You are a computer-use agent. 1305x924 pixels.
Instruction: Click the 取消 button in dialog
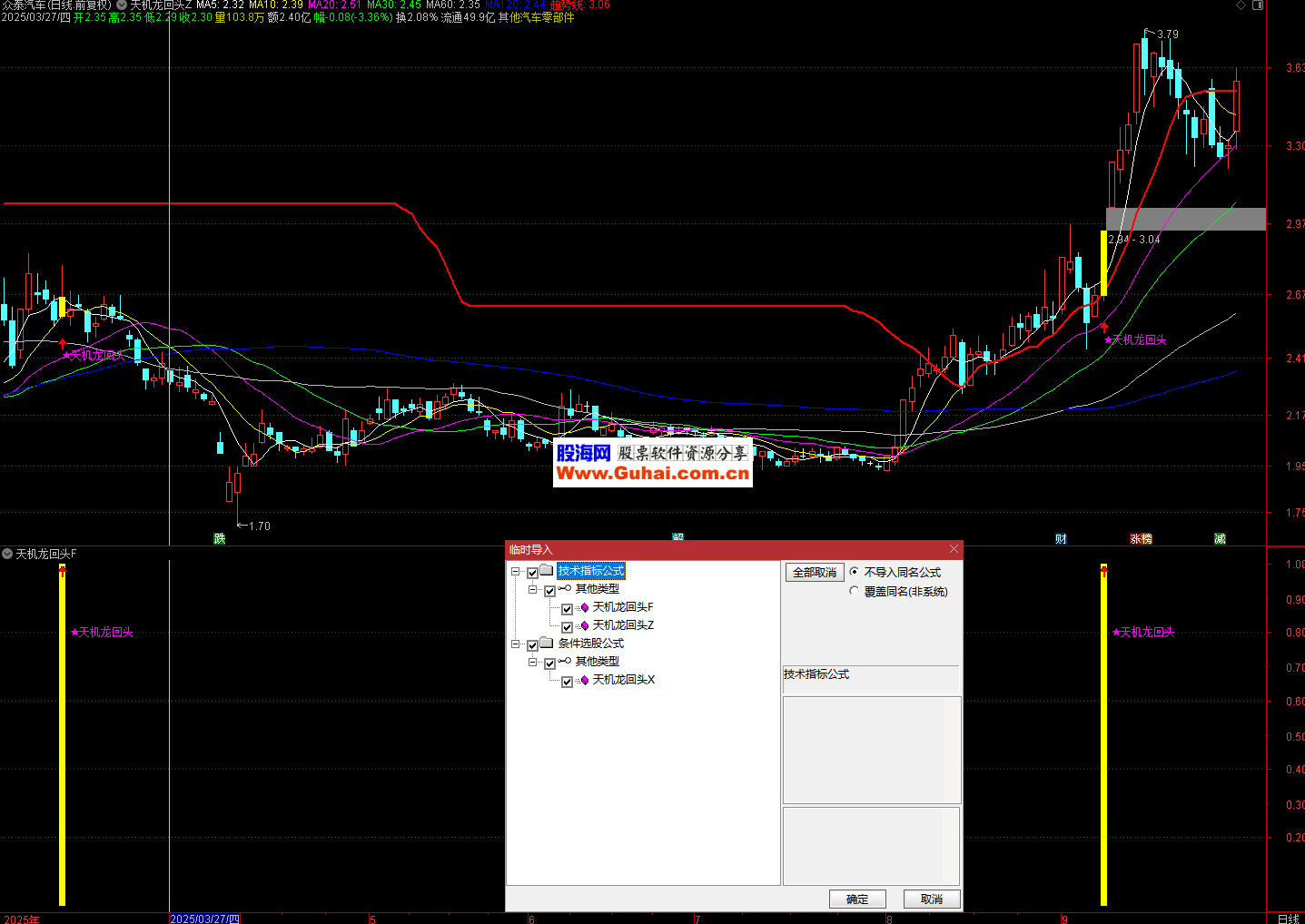pyautogui.click(x=931, y=899)
